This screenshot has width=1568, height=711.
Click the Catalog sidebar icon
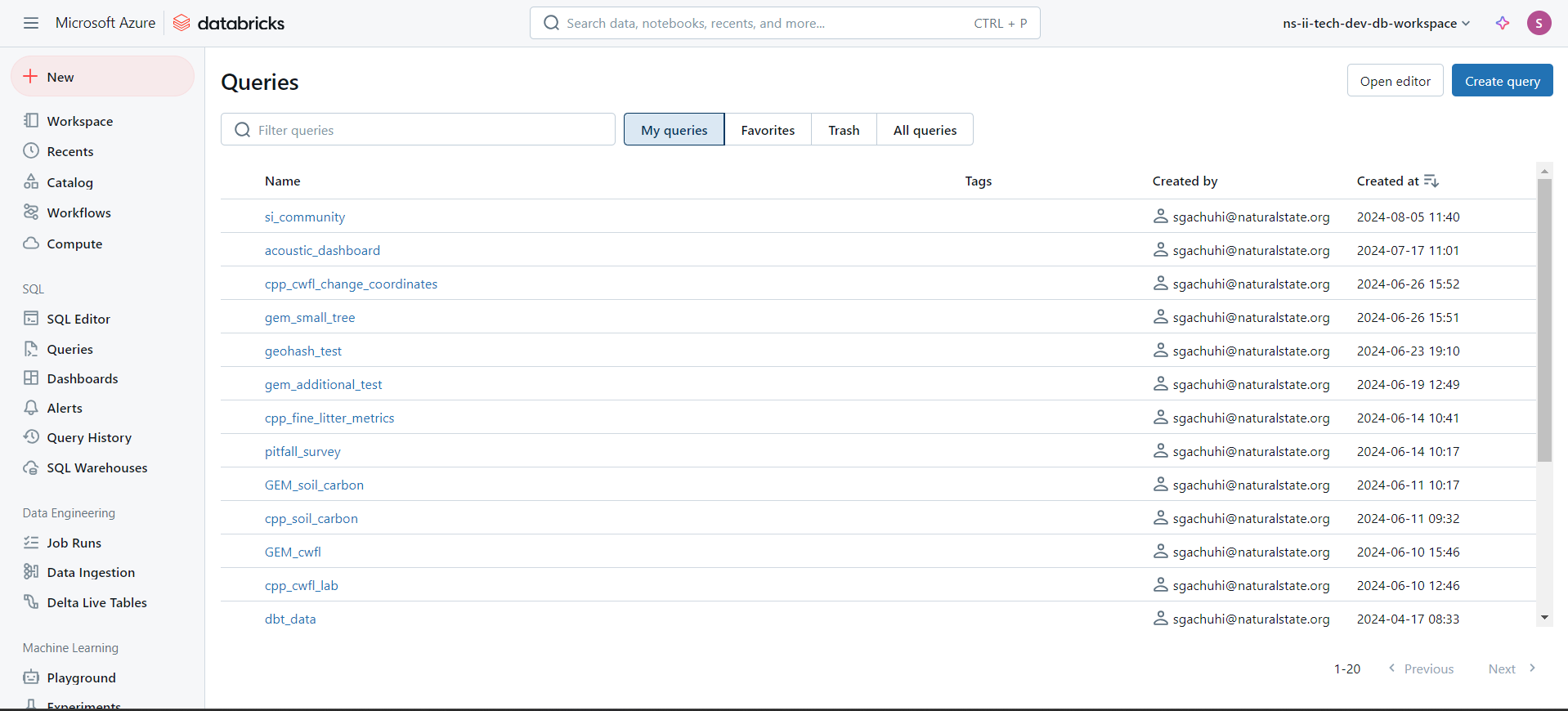click(31, 181)
